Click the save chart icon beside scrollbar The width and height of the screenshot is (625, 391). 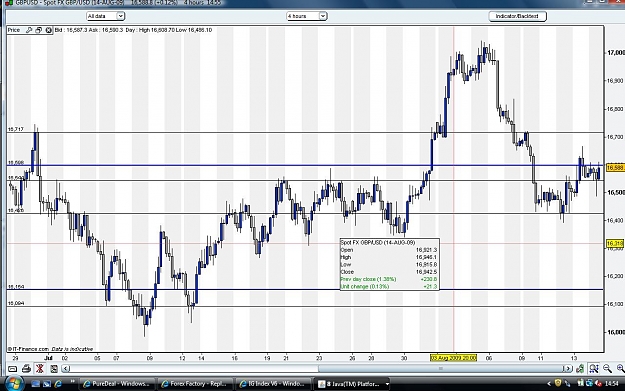point(54,369)
